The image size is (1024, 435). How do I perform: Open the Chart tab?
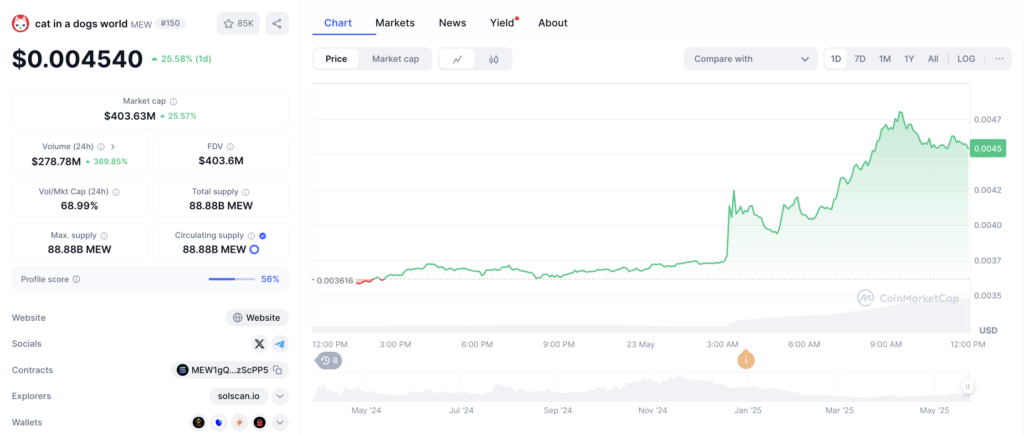338,23
